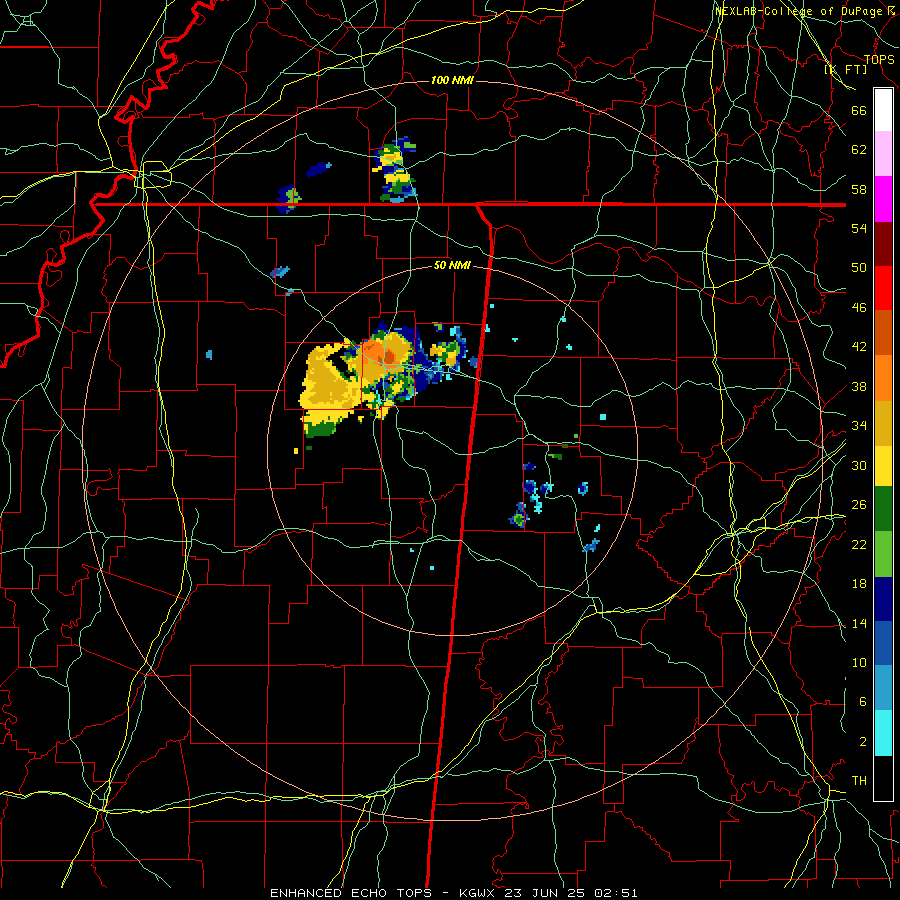The image size is (900, 900).
Task: Select the bright red legend swatch
Action: pos(883,288)
